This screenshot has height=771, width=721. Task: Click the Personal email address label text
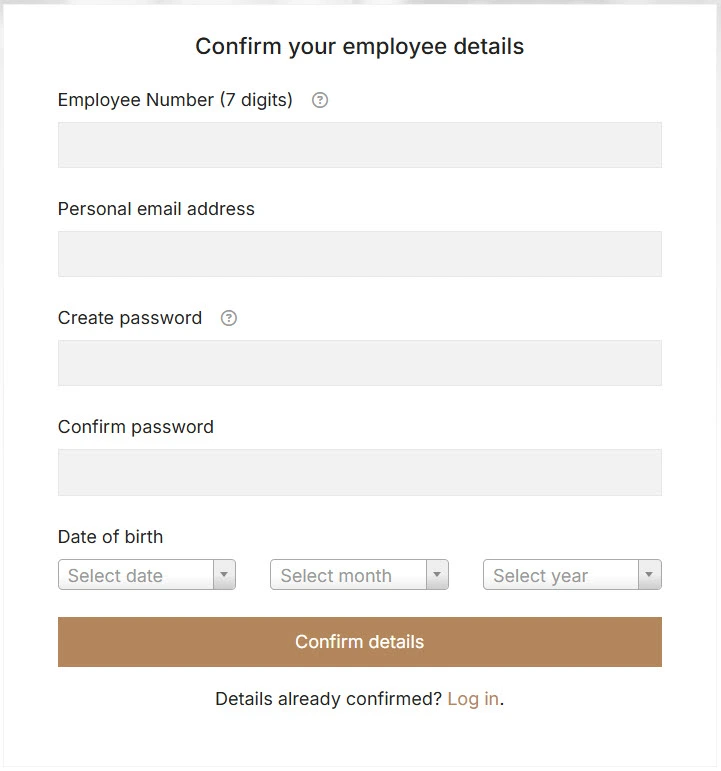[x=156, y=209]
